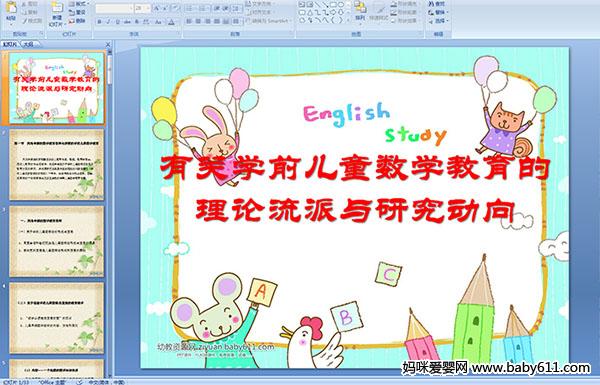Click the Font Color icon
The image size is (600, 385).
(x=171, y=22)
